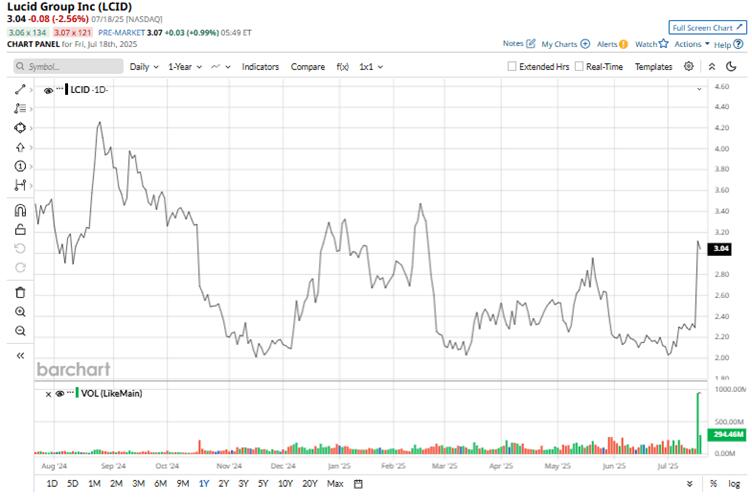The width and height of the screenshot is (752, 503).
Task: Expand the chart legend collapse arrow
Action: coord(699,89)
